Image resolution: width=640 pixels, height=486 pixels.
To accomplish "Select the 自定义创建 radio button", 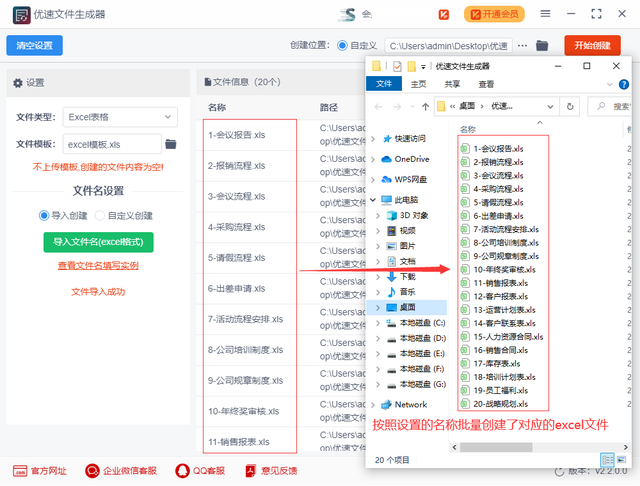I will coord(101,215).
